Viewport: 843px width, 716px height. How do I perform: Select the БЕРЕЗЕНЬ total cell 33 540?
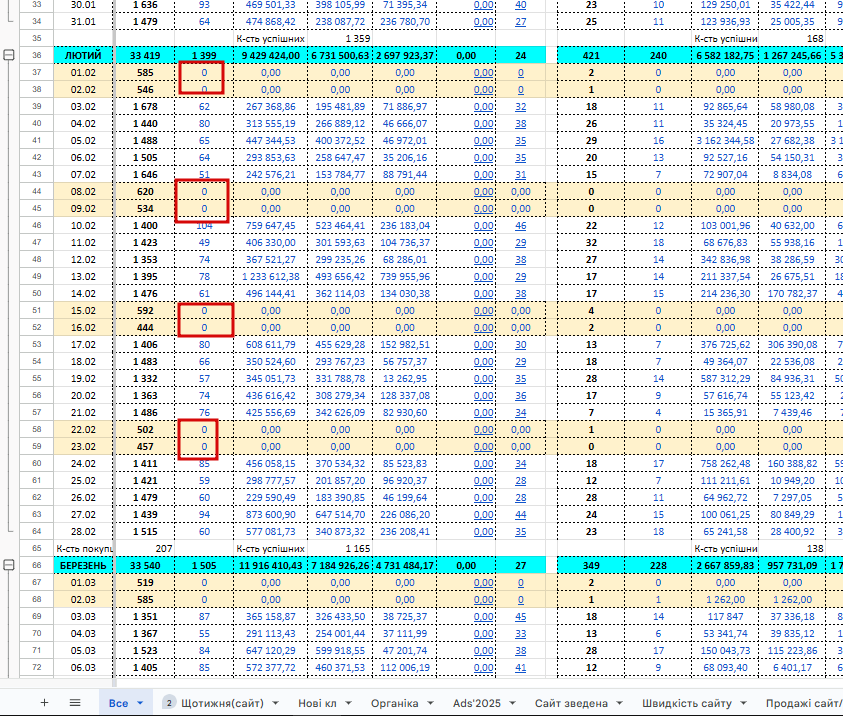(145, 565)
